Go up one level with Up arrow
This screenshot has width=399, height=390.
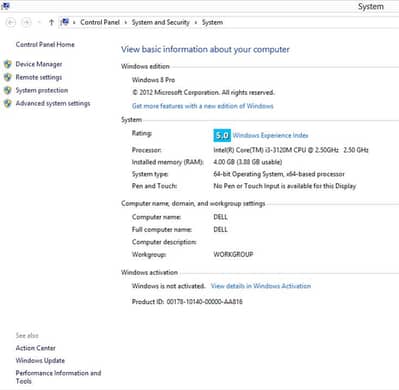tap(51, 22)
